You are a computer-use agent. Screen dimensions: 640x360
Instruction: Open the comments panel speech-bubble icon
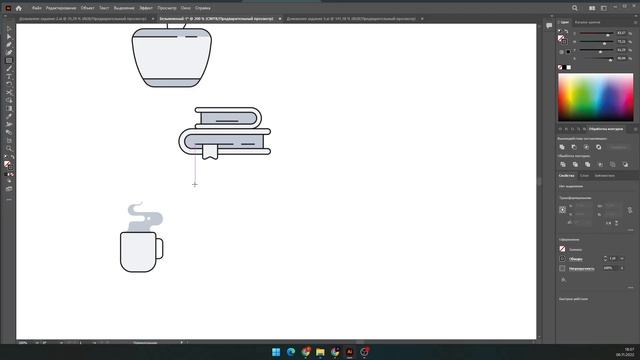click(549, 25)
